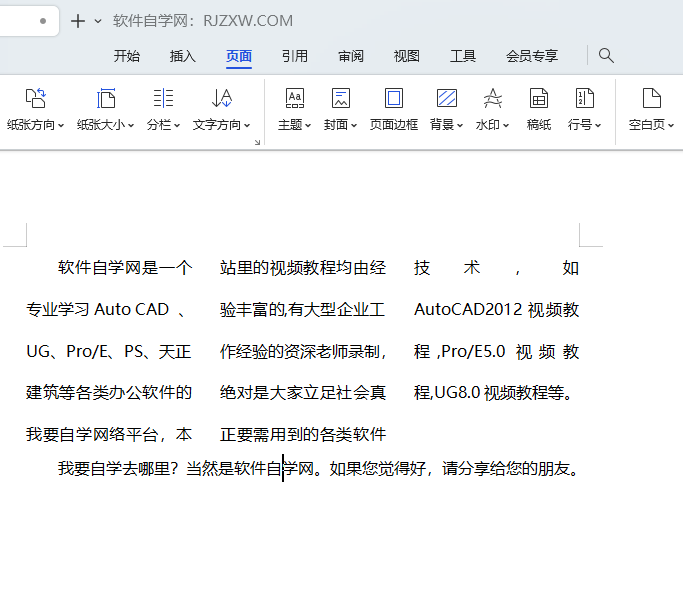Click the theme (主题) icon

click(x=295, y=98)
